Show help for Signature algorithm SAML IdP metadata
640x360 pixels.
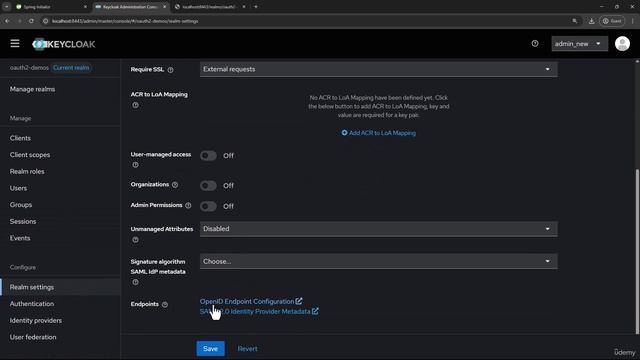(x=136, y=282)
